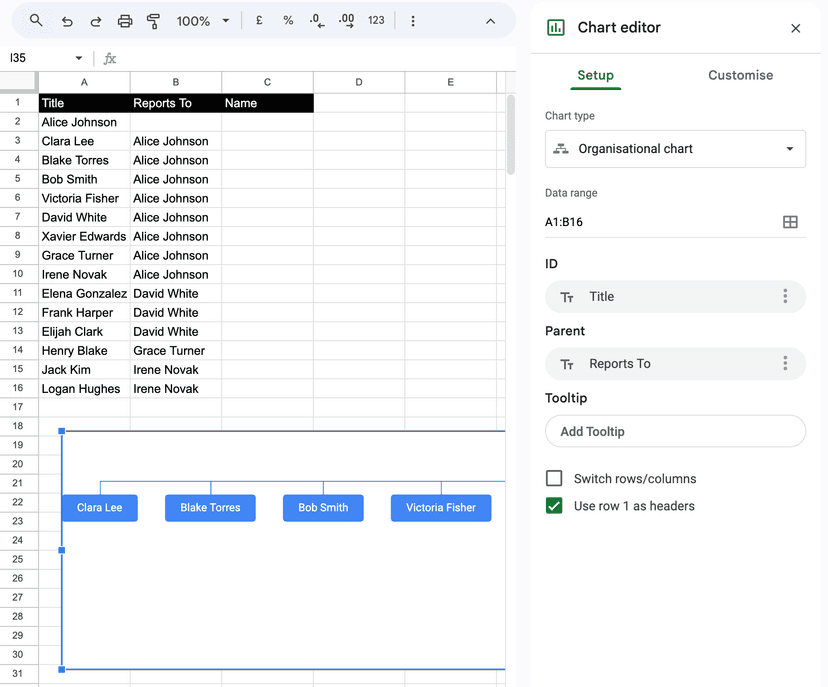Open options menu for the Title ID field

point(786,296)
